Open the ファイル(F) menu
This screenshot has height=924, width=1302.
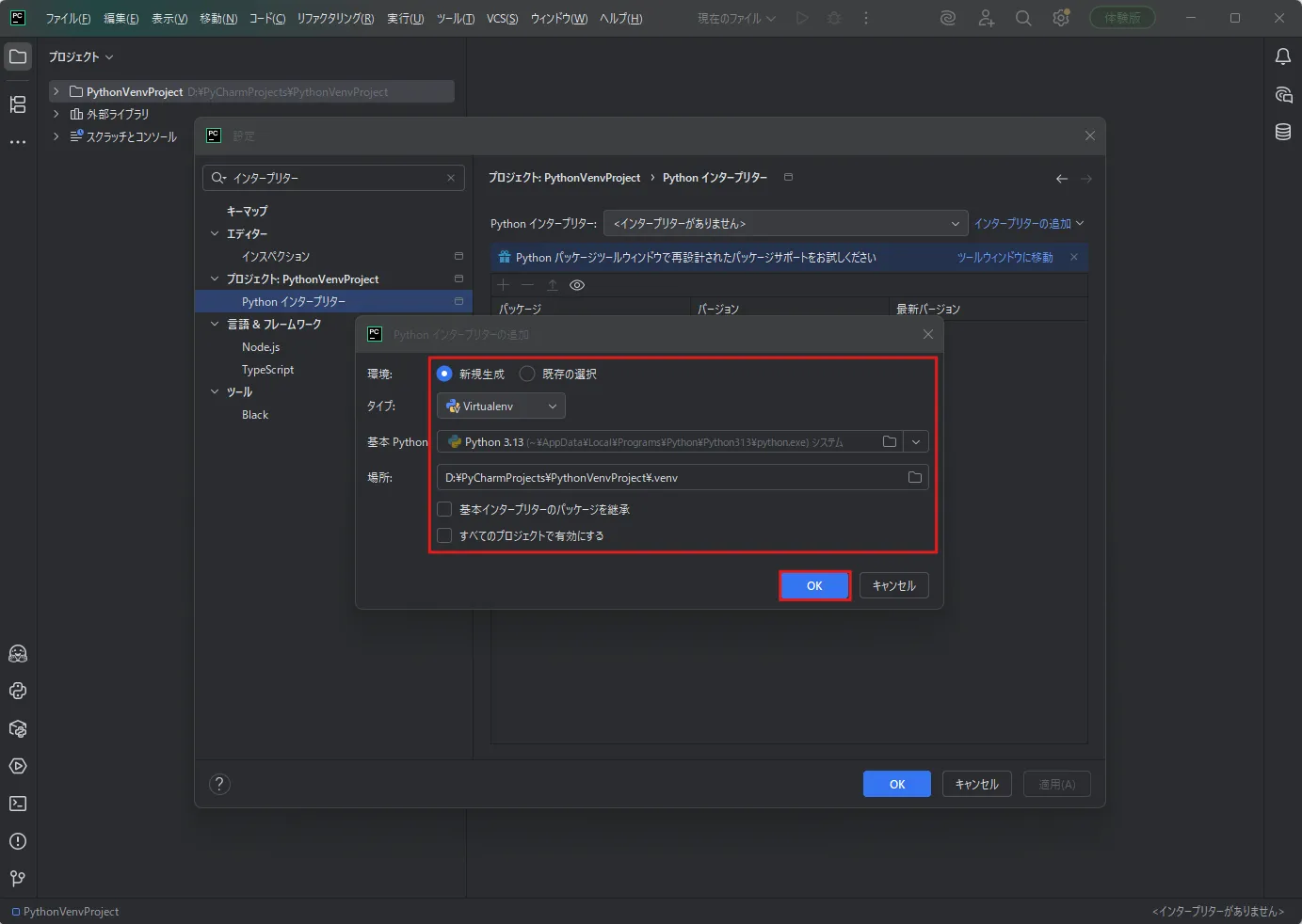coord(69,18)
